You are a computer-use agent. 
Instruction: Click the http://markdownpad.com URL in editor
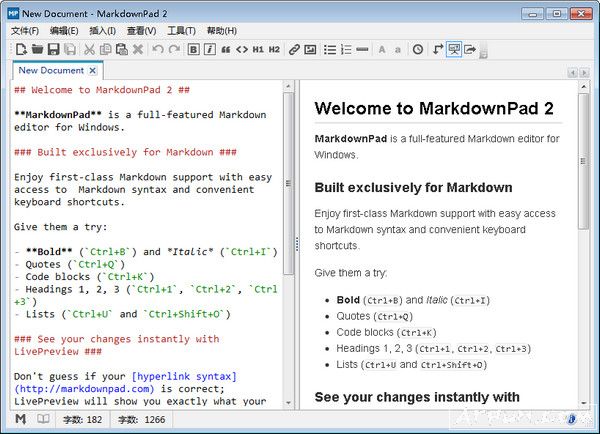84,389
